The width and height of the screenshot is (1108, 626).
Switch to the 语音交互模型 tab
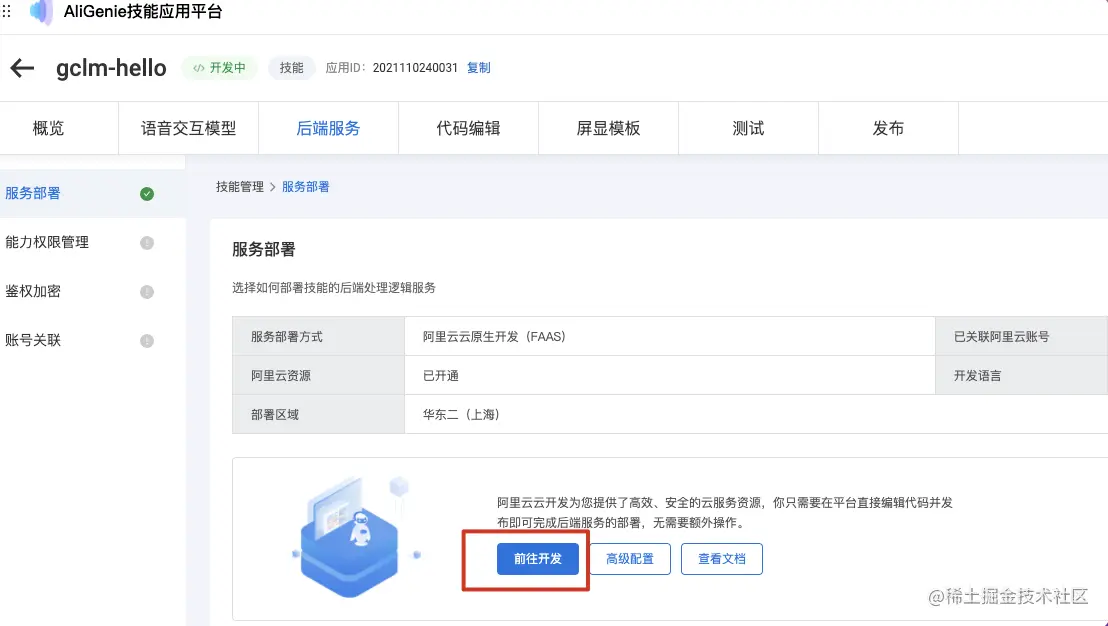189,128
